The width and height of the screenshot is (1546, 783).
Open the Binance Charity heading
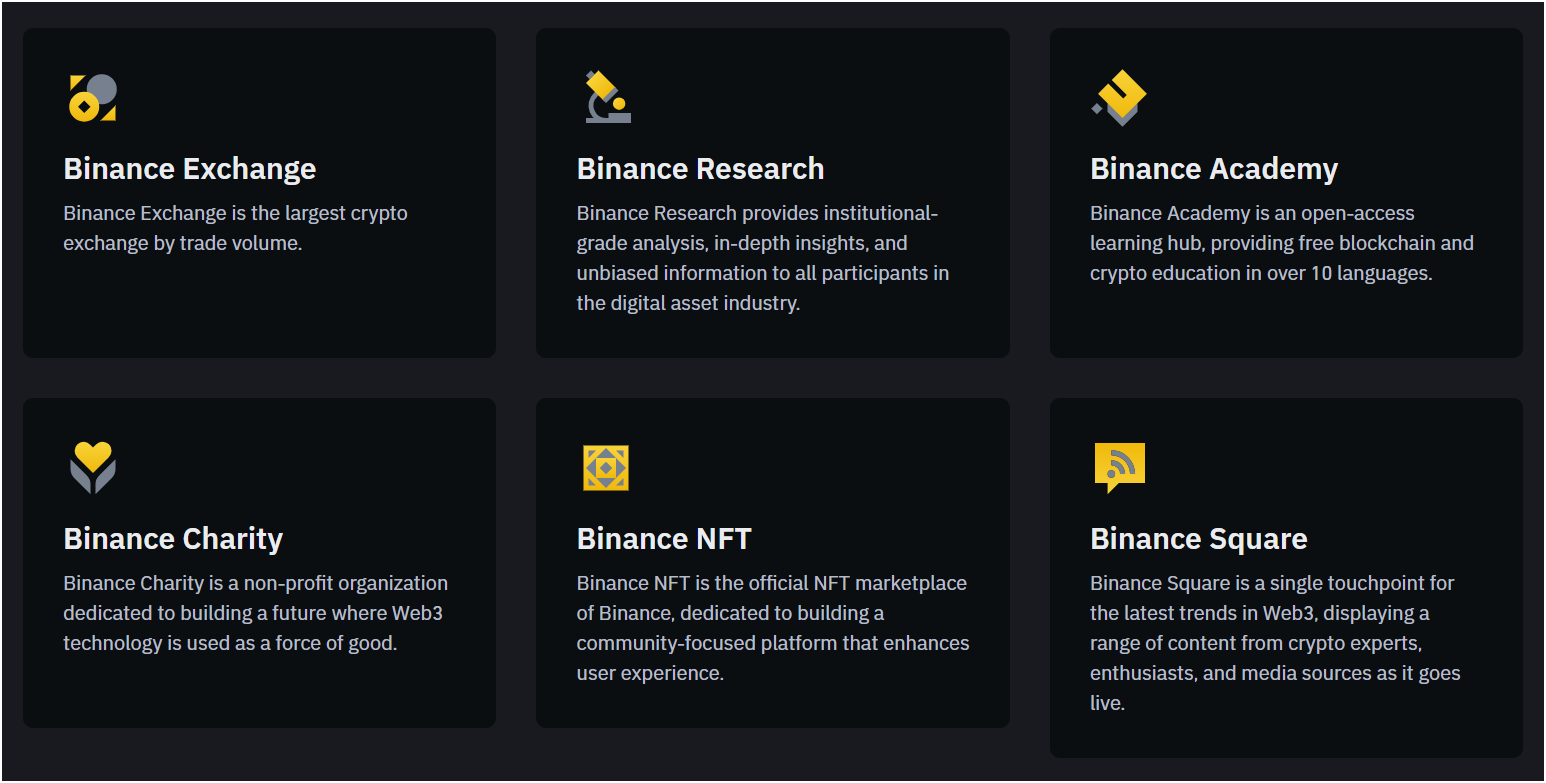173,539
